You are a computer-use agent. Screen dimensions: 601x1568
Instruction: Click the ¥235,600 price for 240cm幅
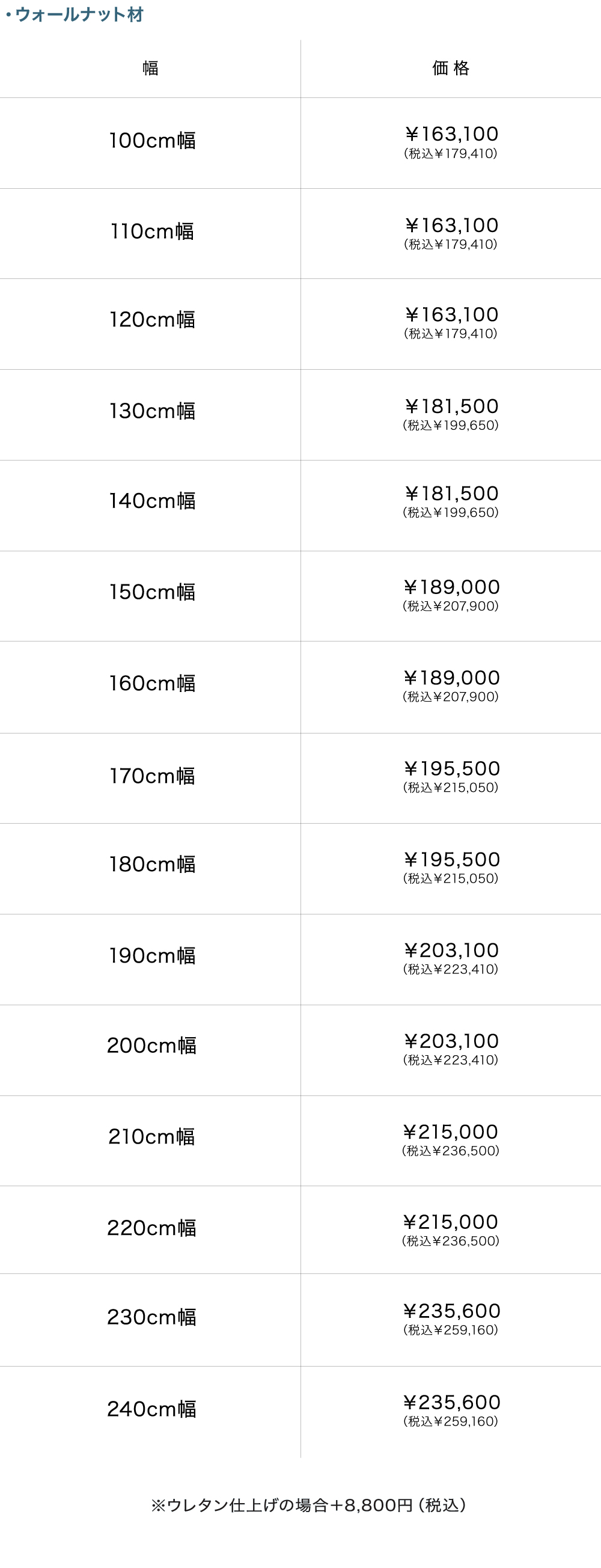click(x=451, y=1403)
